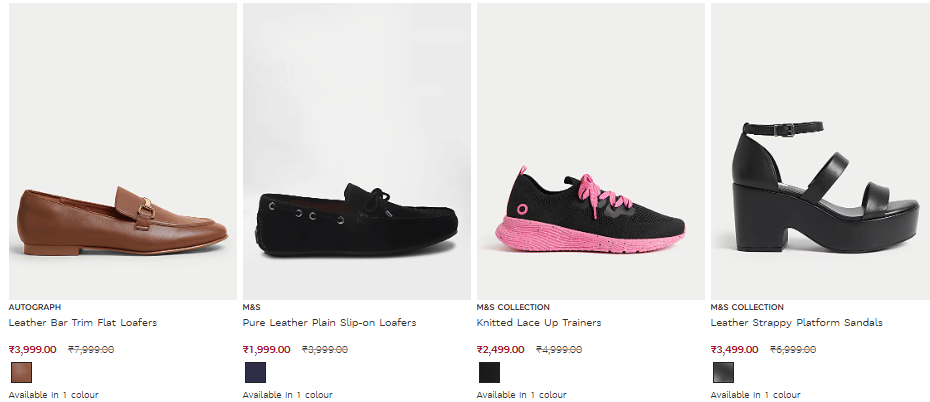Click the ₹3,499.00 sandals price
The width and height of the screenshot is (930, 402).
[735, 350]
